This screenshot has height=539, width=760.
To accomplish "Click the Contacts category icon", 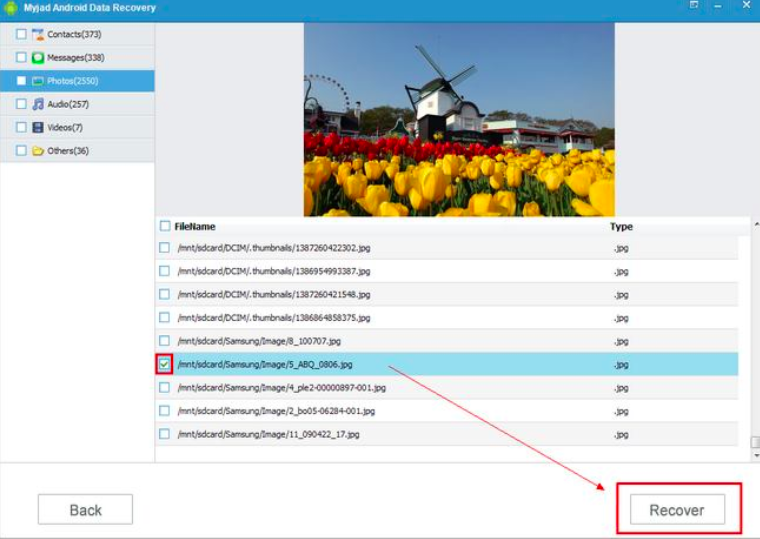I will point(37,34).
